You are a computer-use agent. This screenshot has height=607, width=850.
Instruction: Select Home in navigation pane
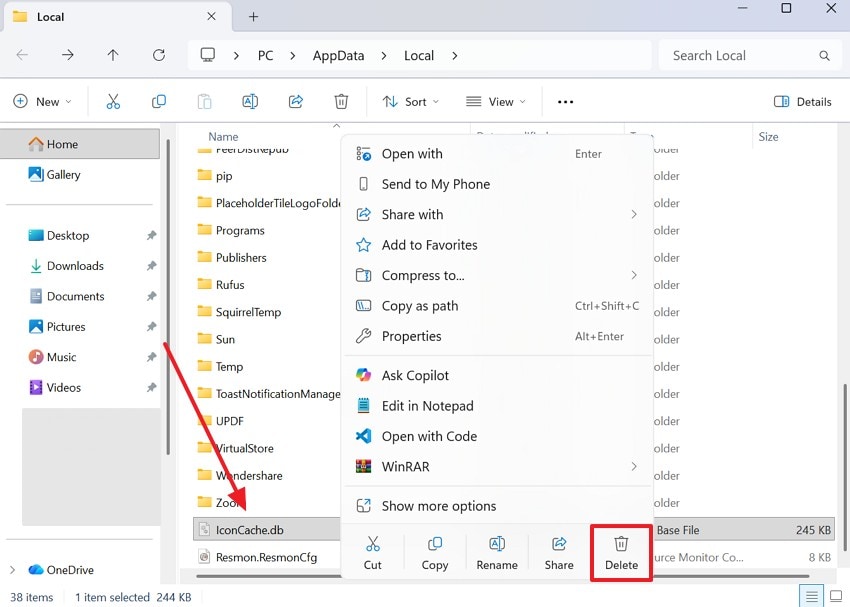click(80, 144)
